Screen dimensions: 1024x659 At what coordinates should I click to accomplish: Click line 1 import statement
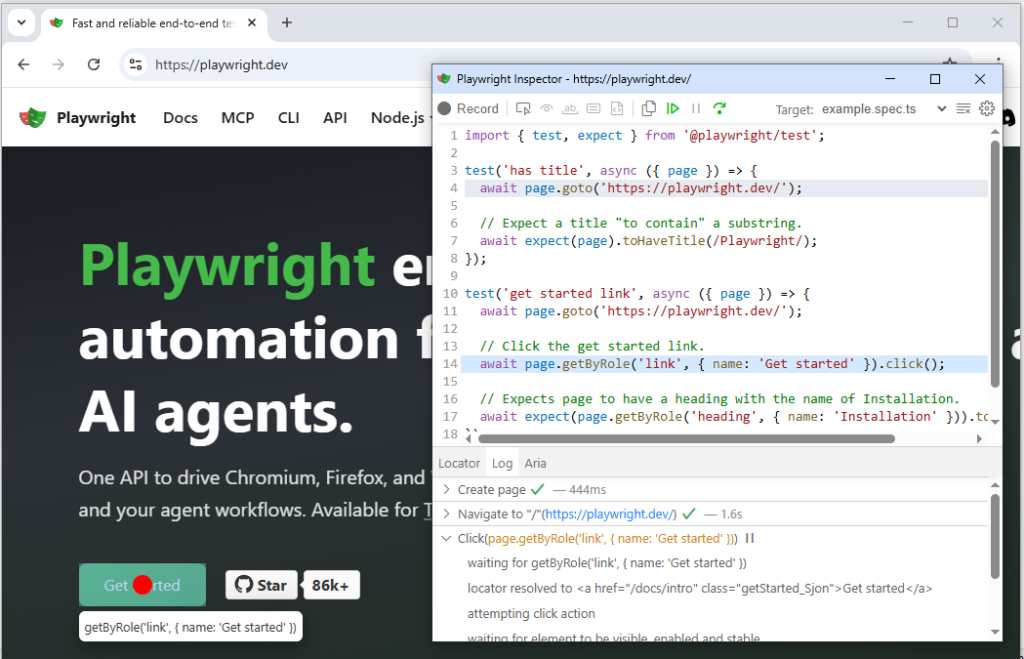(645, 135)
